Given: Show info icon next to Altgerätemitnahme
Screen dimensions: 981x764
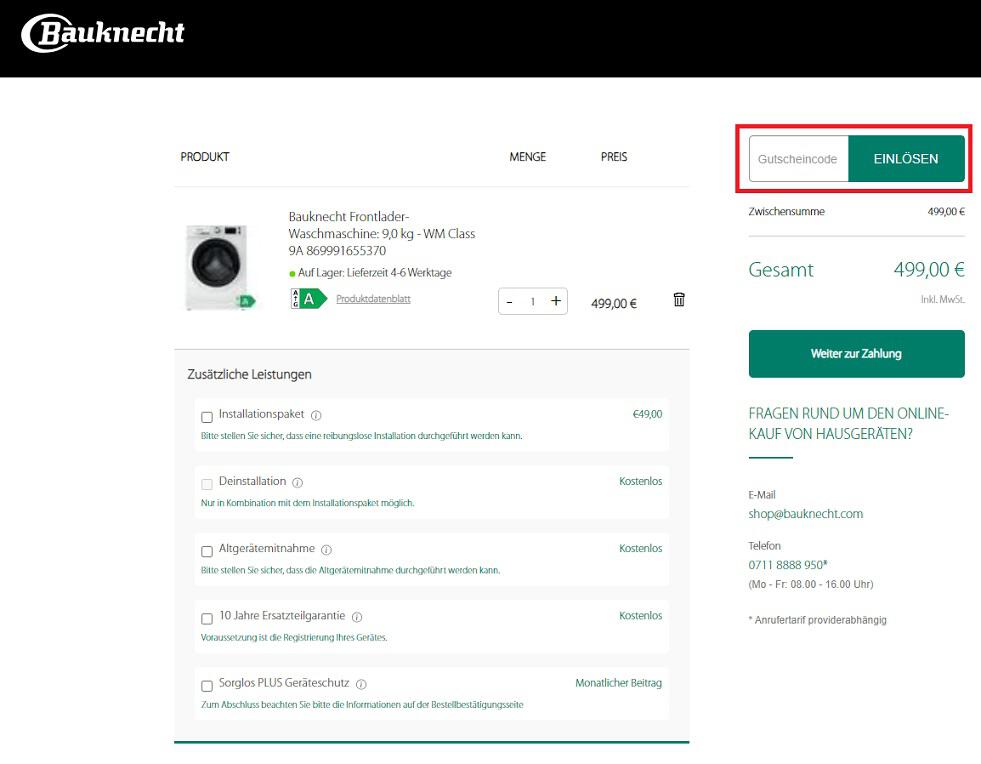Looking at the screenshot, I should (326, 550).
